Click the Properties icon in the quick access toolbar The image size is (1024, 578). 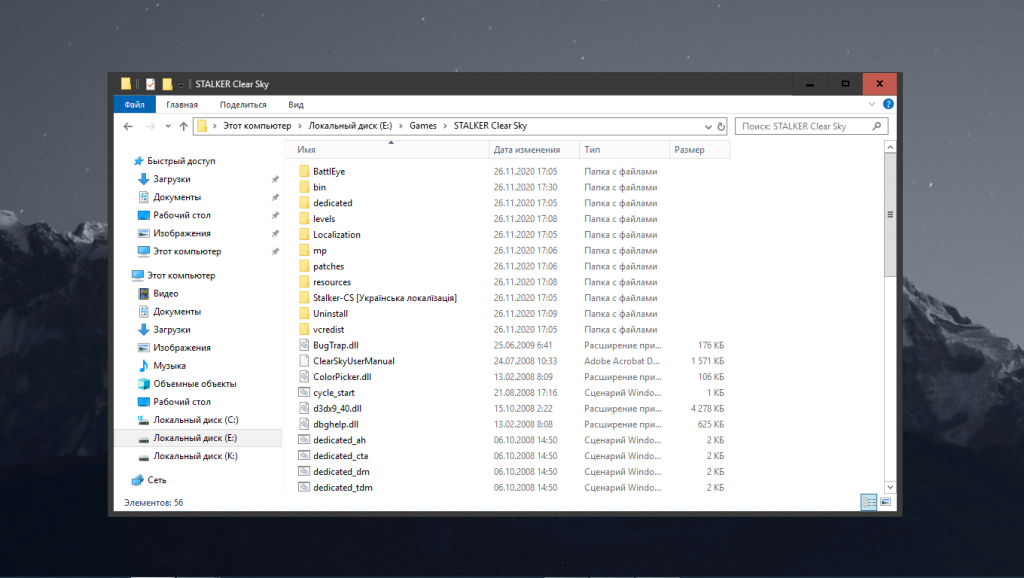150,84
